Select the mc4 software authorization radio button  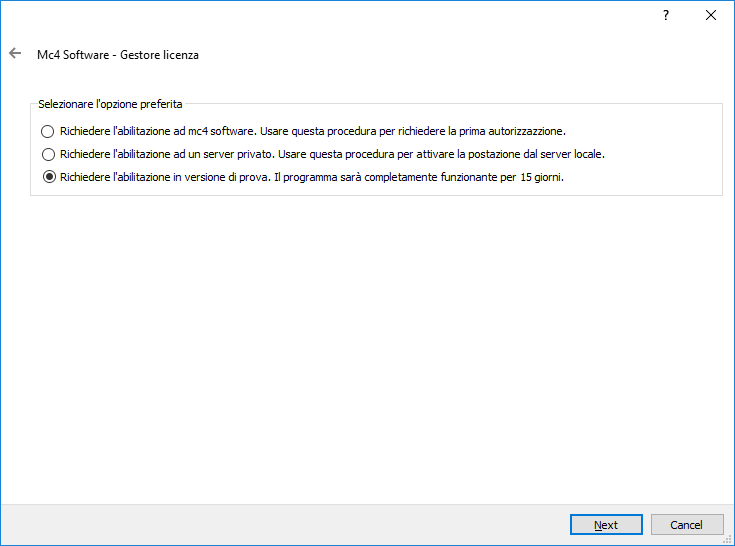[x=48, y=131]
